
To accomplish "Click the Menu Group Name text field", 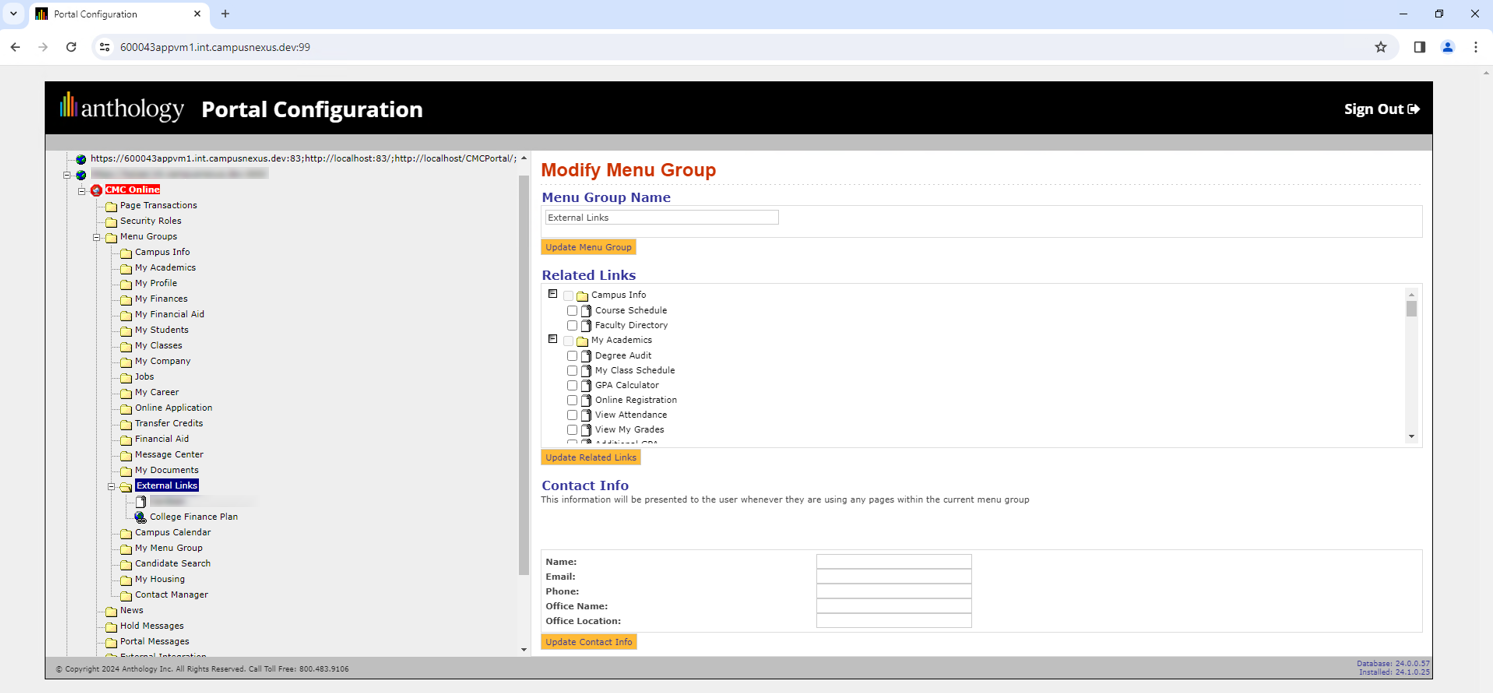I will coord(661,217).
